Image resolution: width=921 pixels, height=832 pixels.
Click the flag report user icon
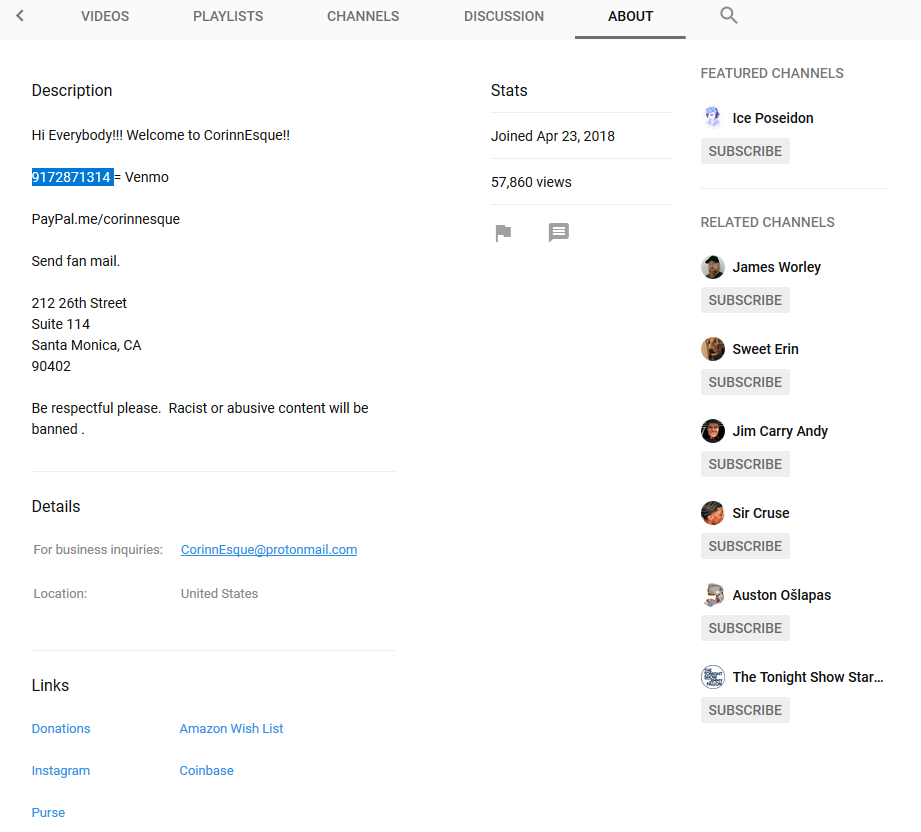[503, 233]
